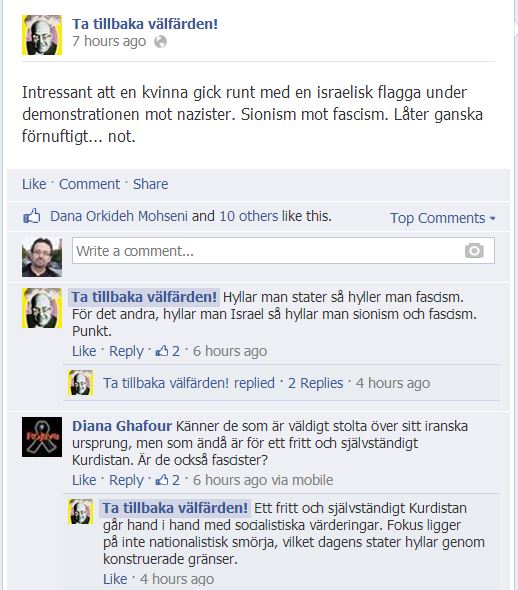Open Diana Ghafour's ribbon avatar
The image size is (518, 590).
coord(42,437)
